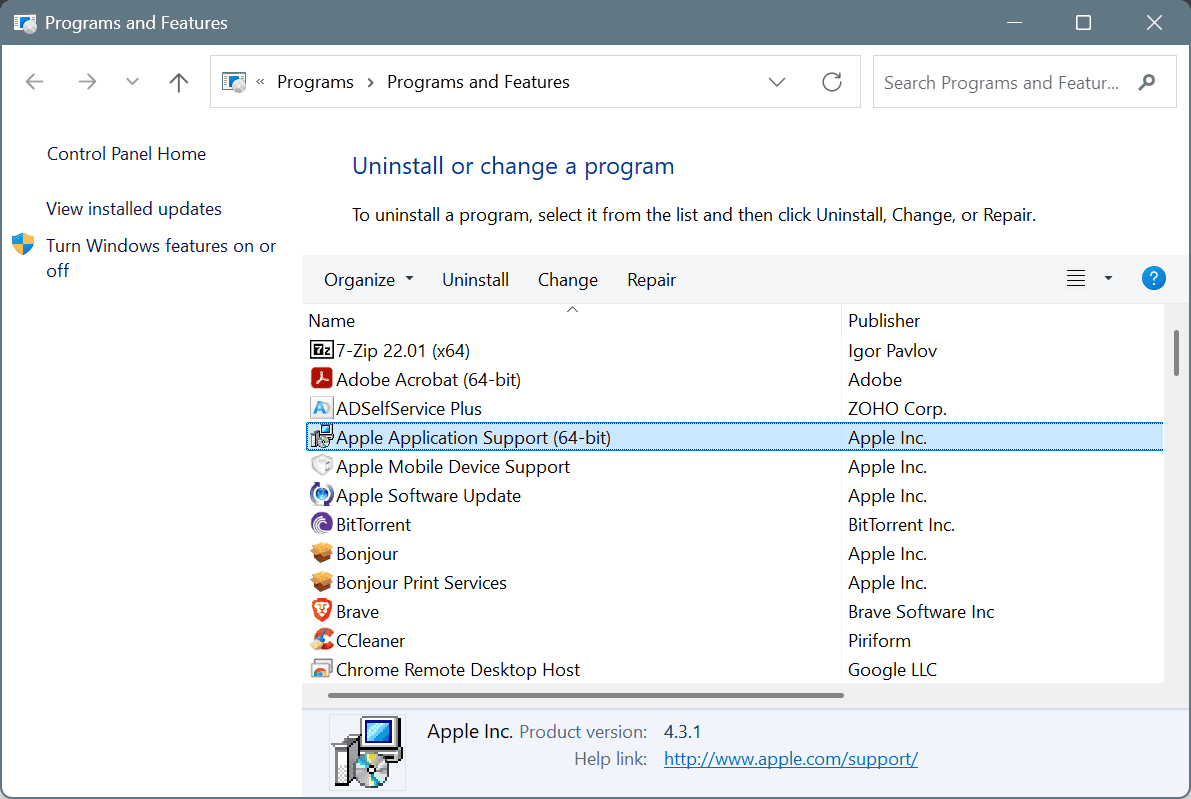
Task: Click the Windows features shield icon
Action: (x=23, y=245)
